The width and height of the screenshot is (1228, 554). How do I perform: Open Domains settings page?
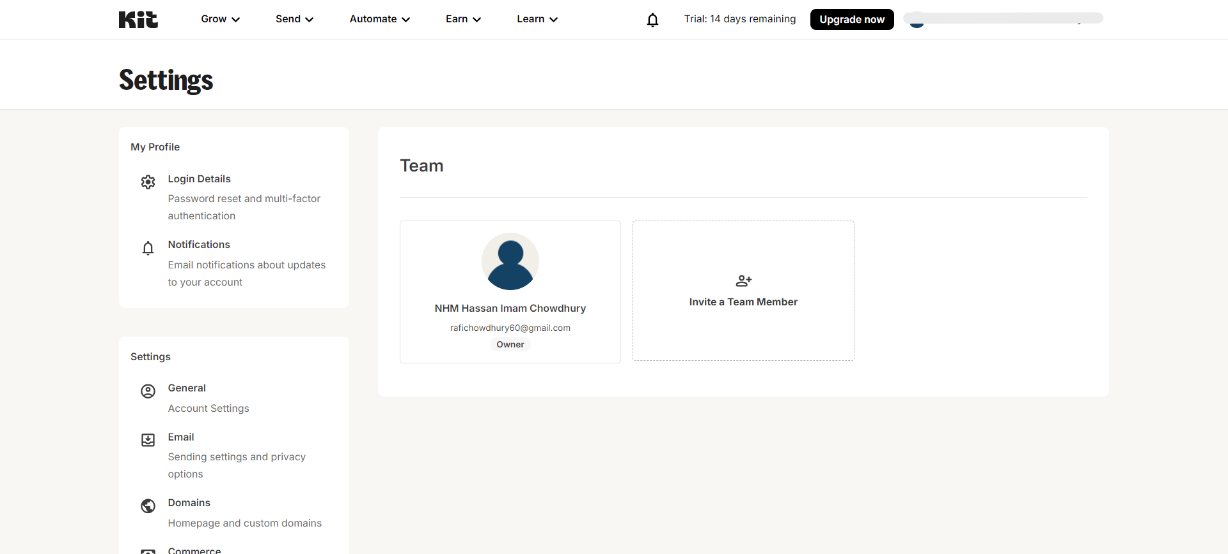189,503
